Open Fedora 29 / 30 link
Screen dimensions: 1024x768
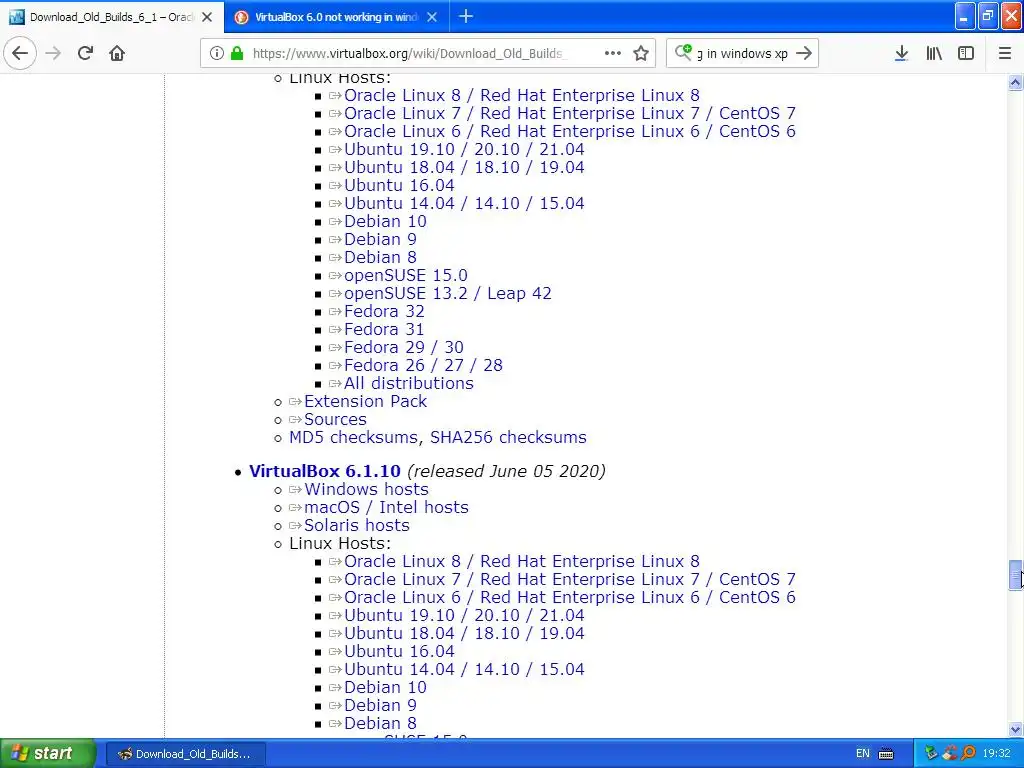point(404,347)
